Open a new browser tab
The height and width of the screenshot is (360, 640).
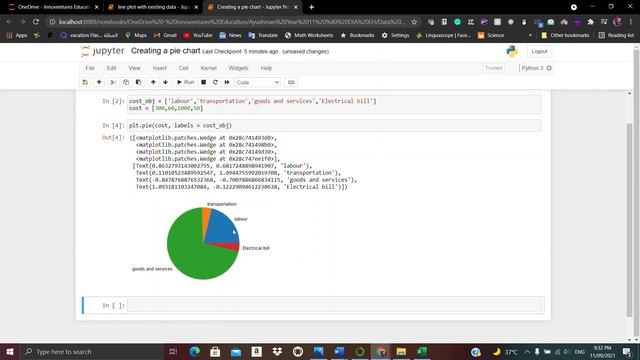pyautogui.click(x=311, y=7)
